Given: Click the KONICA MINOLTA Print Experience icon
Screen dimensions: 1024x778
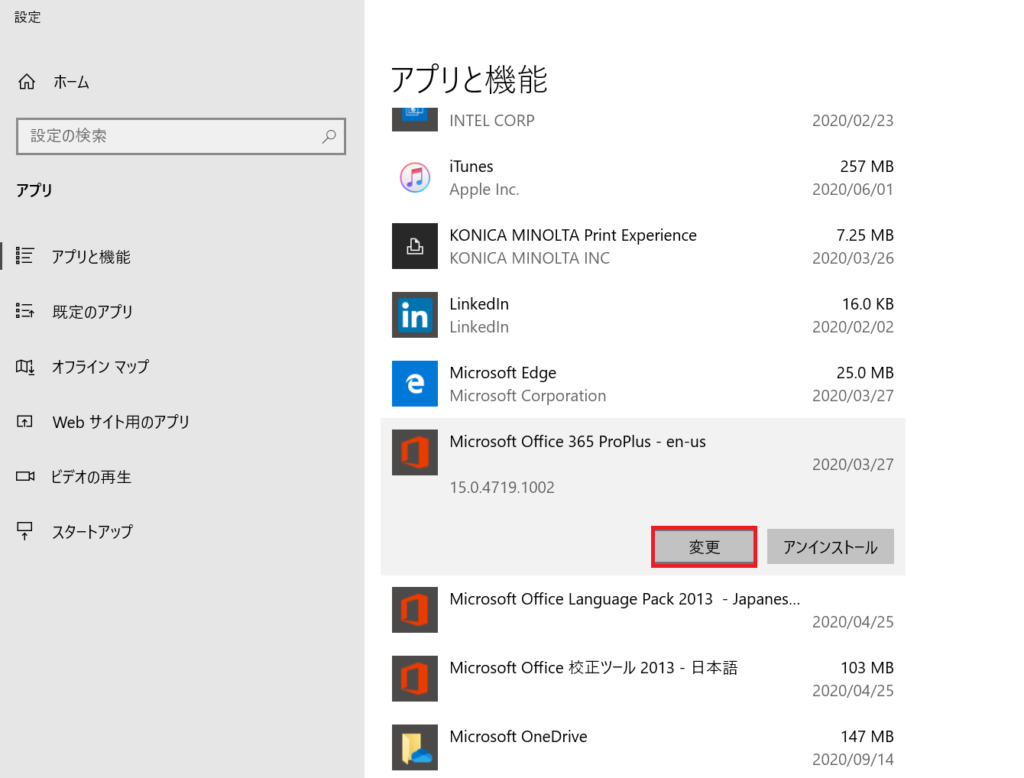Looking at the screenshot, I should point(415,246).
